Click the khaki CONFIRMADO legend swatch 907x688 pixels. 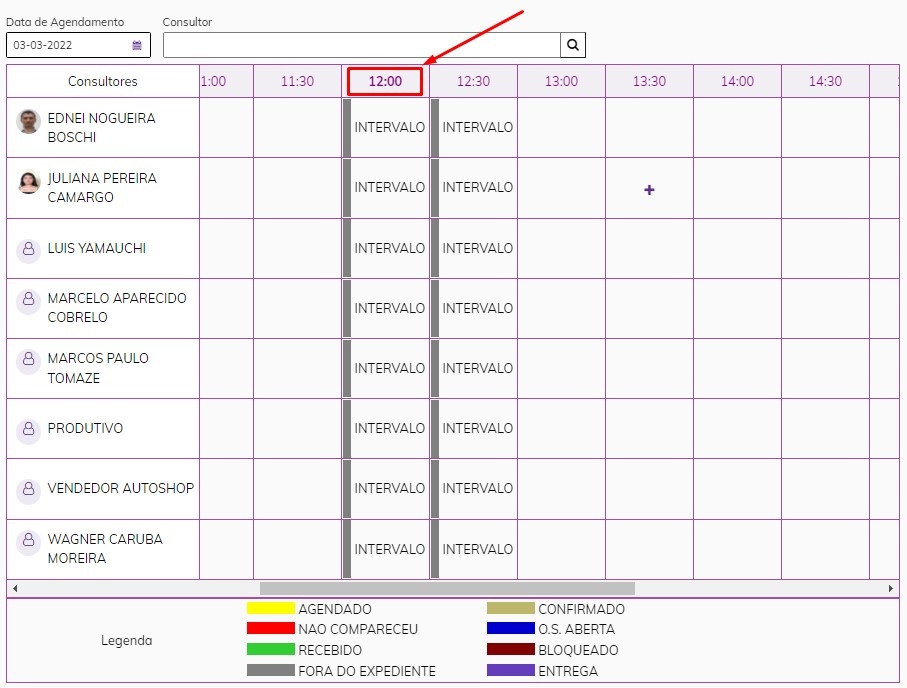point(511,608)
